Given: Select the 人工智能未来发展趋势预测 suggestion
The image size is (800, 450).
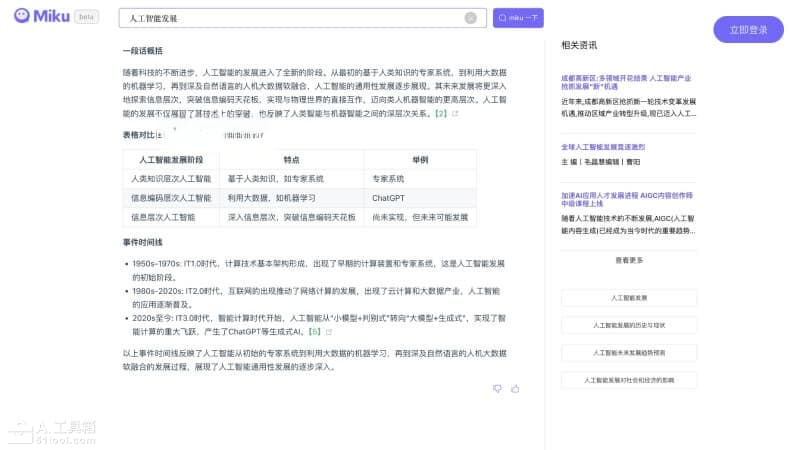Looking at the screenshot, I should point(629,352).
